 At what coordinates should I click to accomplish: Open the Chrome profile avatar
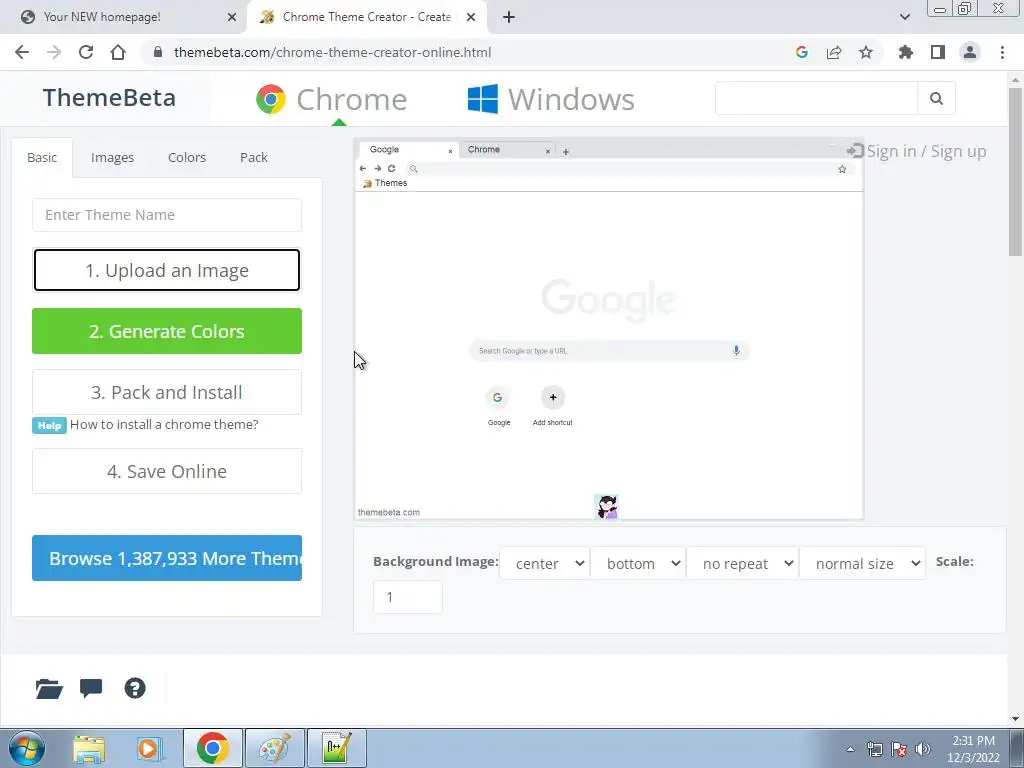(970, 52)
